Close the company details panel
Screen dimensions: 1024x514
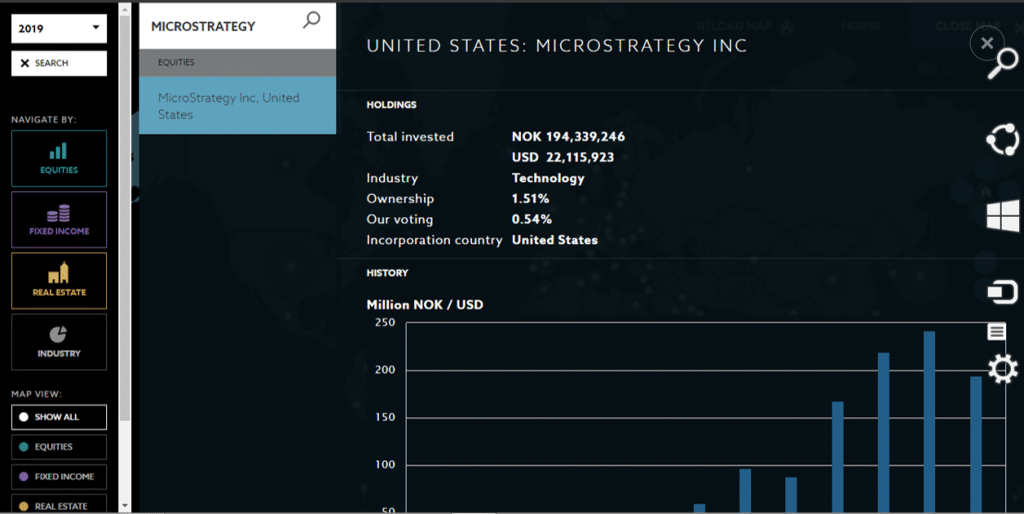[987, 43]
